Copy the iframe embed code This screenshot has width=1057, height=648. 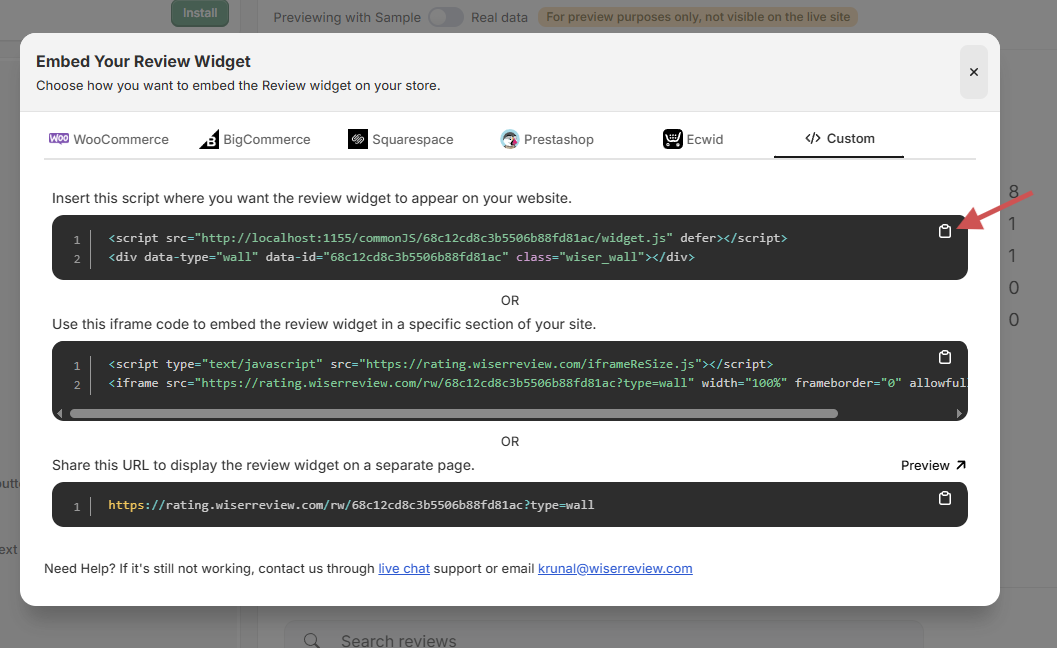(x=944, y=358)
